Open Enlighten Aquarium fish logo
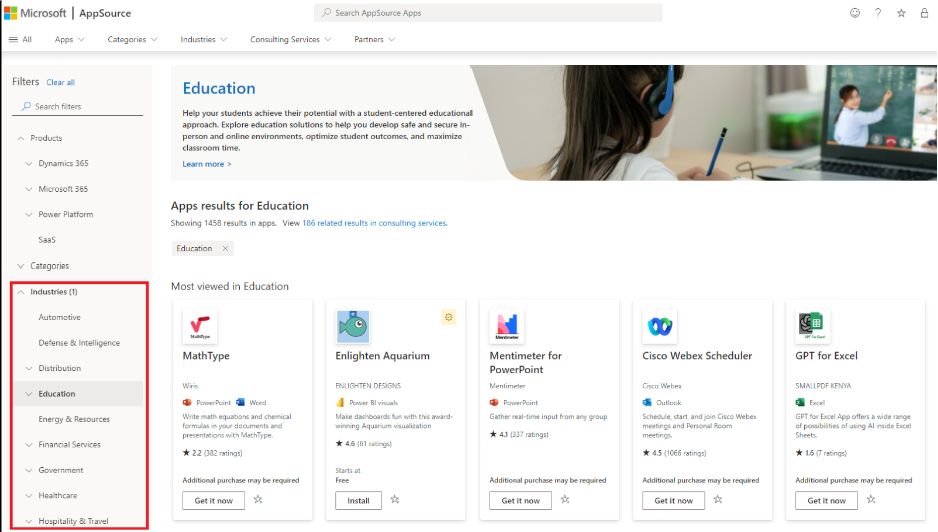The height and width of the screenshot is (532, 938). click(353, 326)
